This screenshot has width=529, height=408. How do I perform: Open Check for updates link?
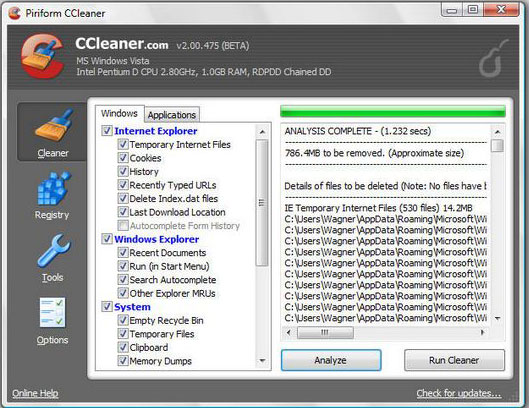[x=458, y=393]
